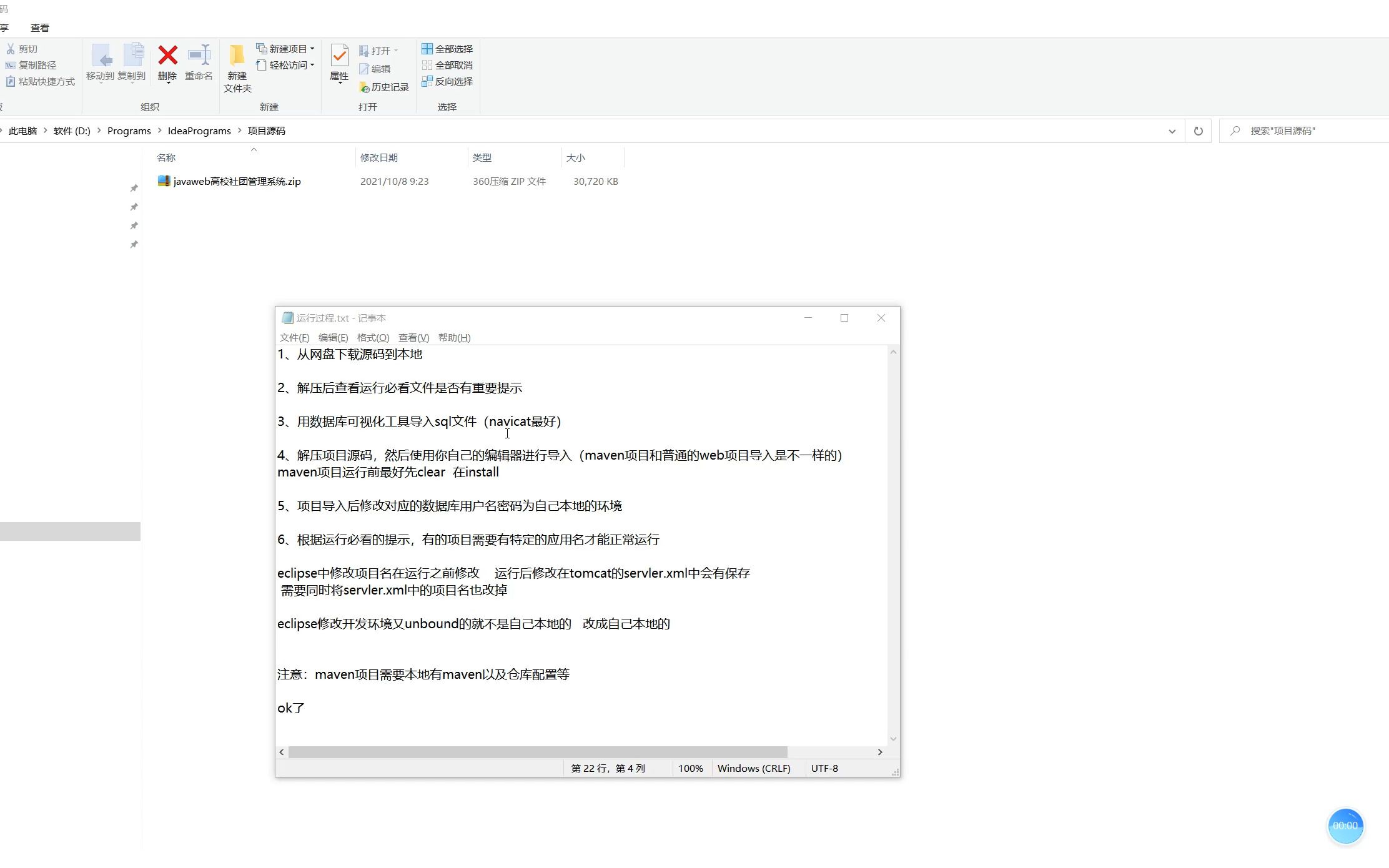Open the View (查看) ribbon tab

click(x=40, y=28)
